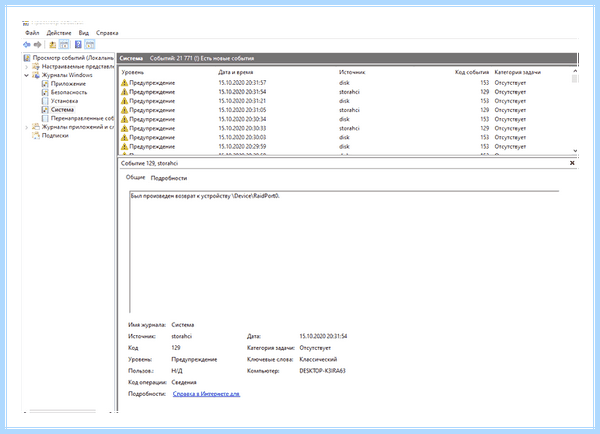Click event code 129 in 20:30:33 row

485,128
